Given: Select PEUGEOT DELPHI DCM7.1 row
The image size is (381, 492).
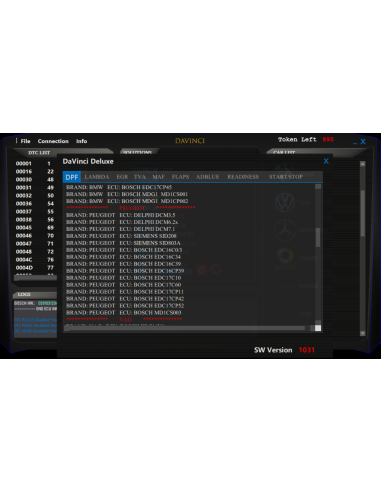Looking at the screenshot, I should click(120, 229).
